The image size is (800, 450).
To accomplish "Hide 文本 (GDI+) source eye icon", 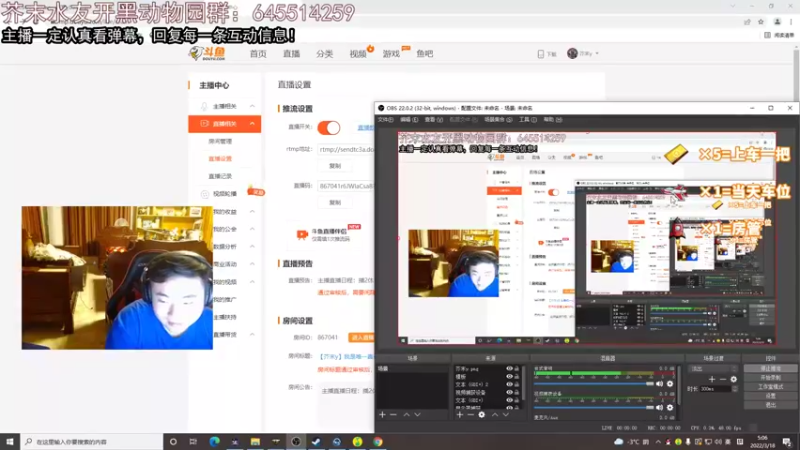I will point(509,400).
